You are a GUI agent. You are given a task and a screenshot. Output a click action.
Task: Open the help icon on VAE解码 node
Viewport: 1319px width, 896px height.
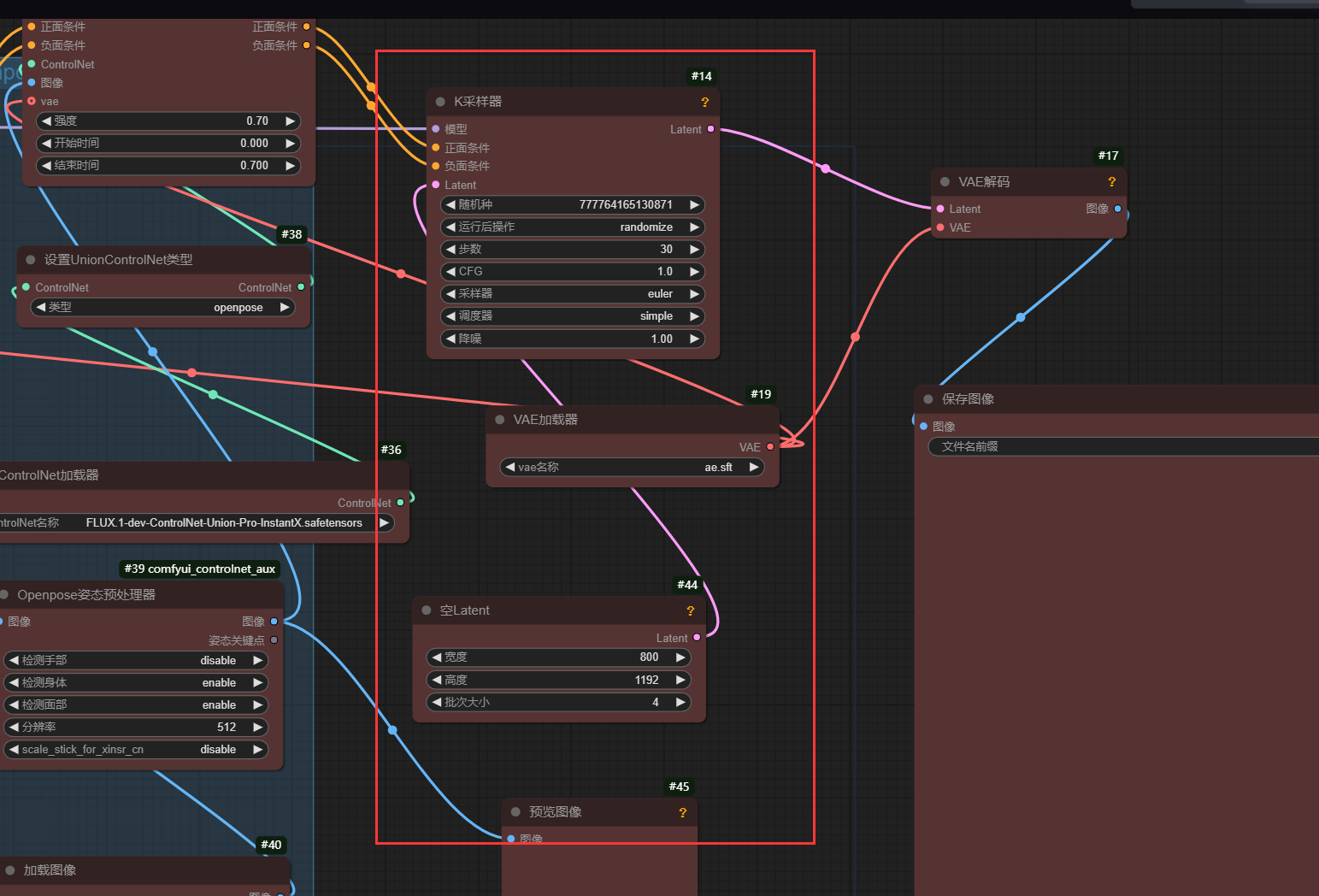tap(1112, 182)
